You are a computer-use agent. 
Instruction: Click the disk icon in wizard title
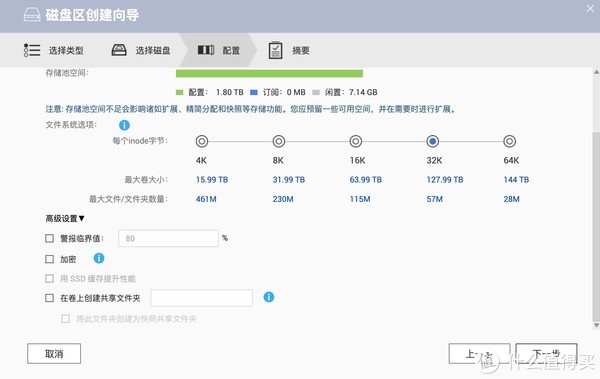coord(32,15)
